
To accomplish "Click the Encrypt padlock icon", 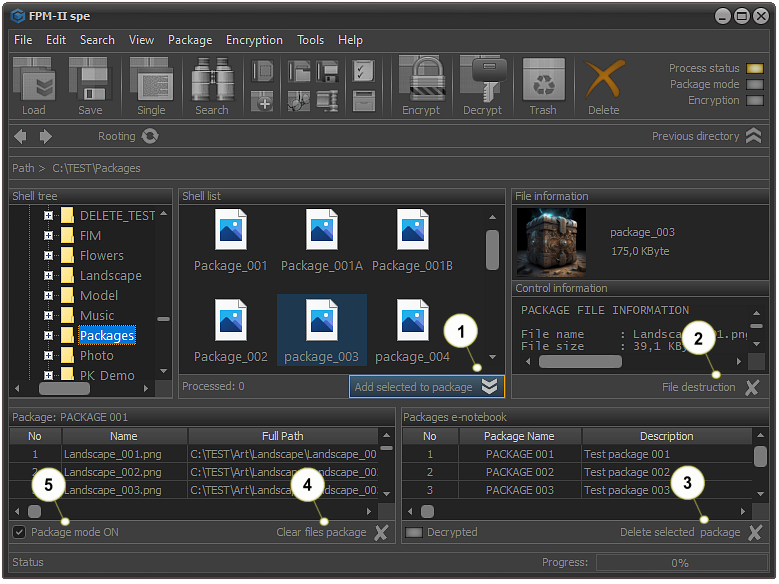I will [x=421, y=79].
